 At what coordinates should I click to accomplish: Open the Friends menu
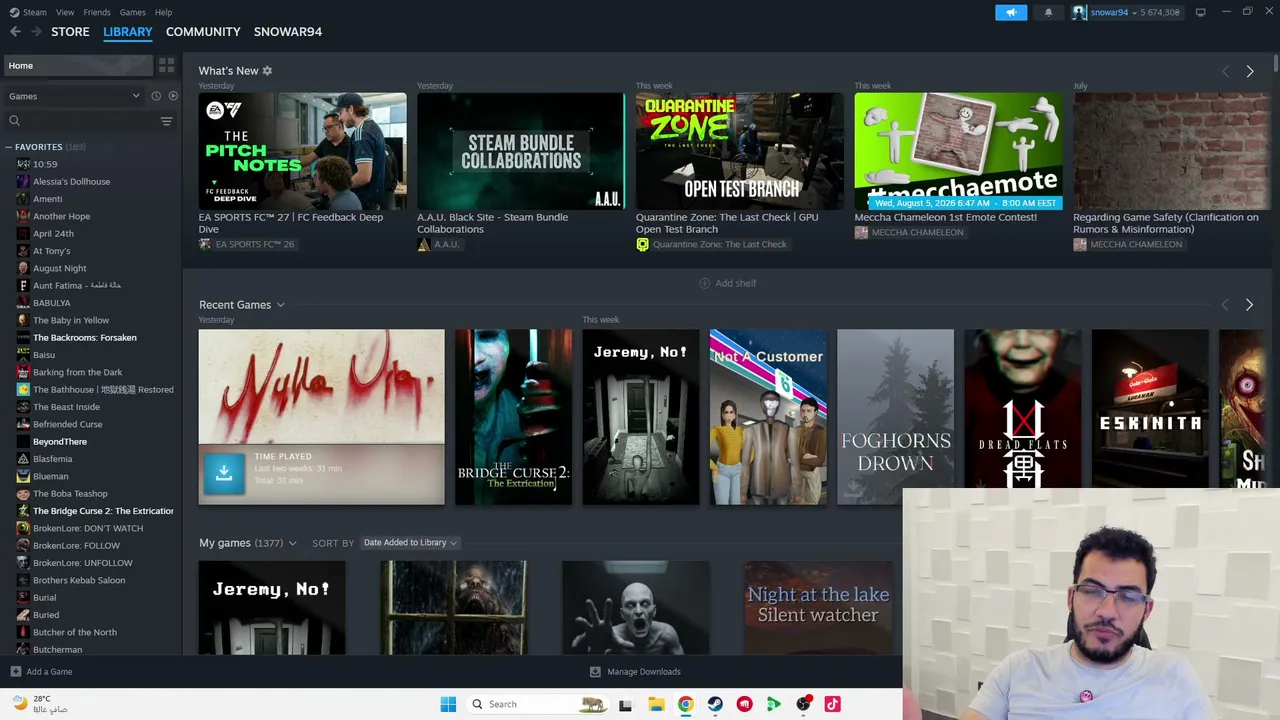tap(97, 12)
